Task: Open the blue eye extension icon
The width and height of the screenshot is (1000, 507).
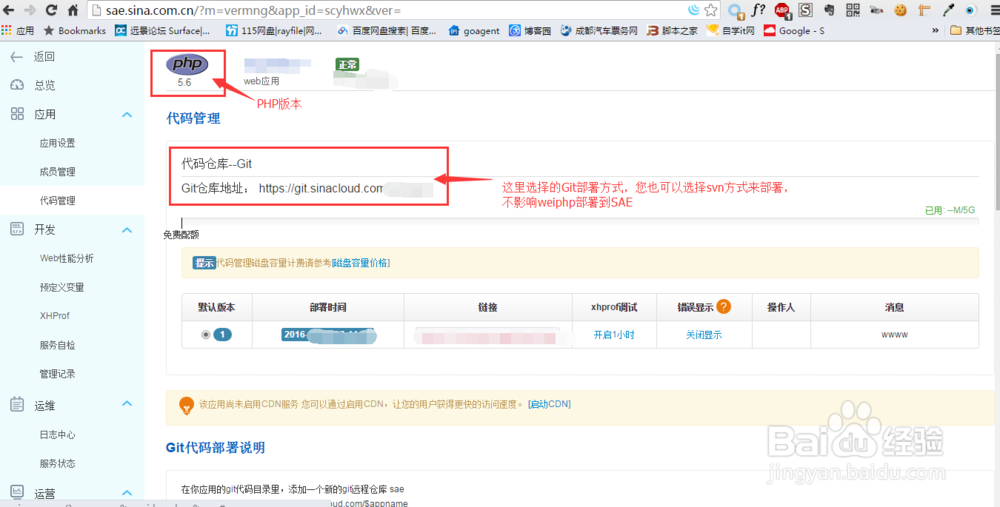Action: 971,10
